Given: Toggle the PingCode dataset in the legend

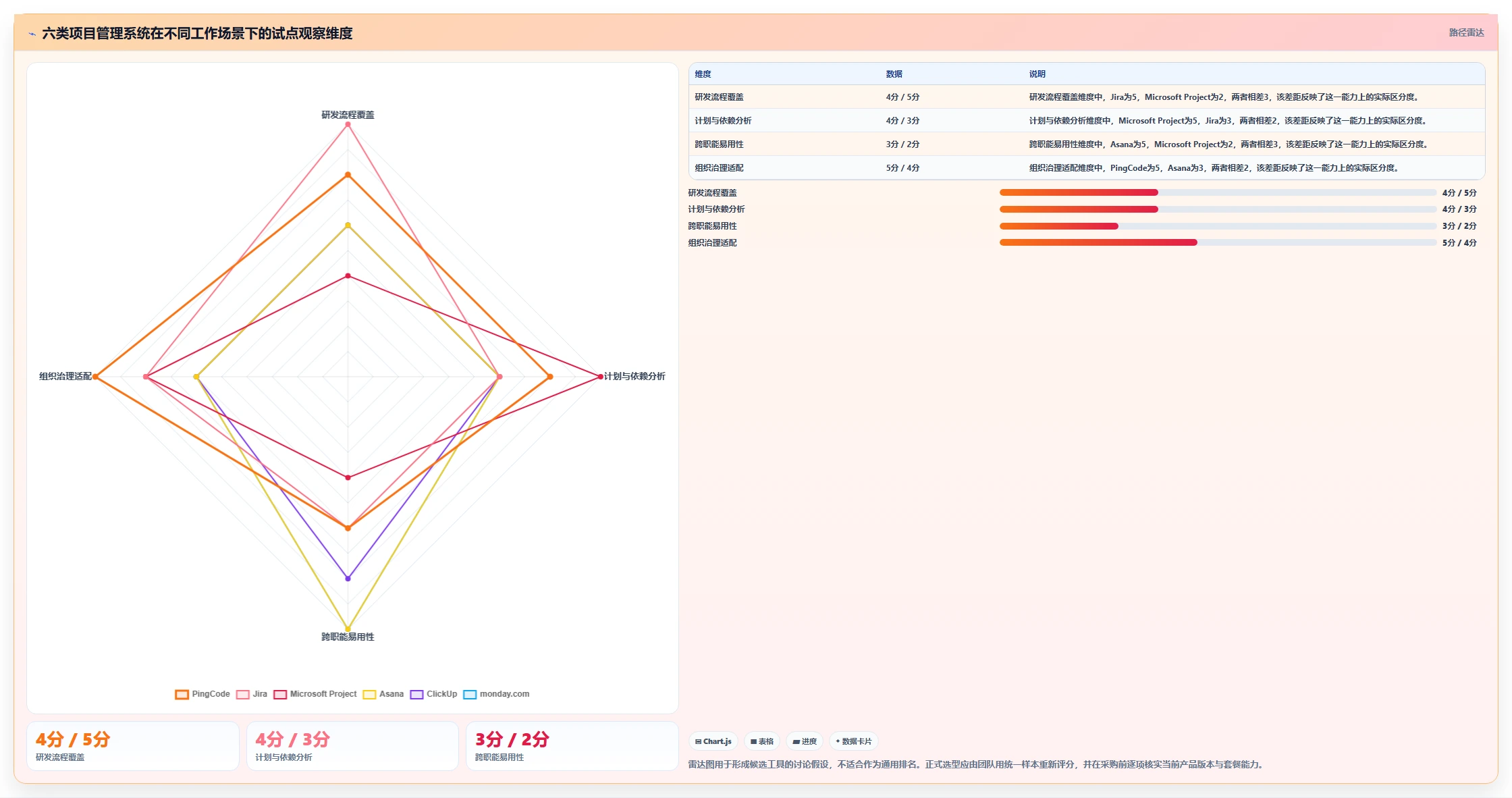Looking at the screenshot, I should click(202, 694).
